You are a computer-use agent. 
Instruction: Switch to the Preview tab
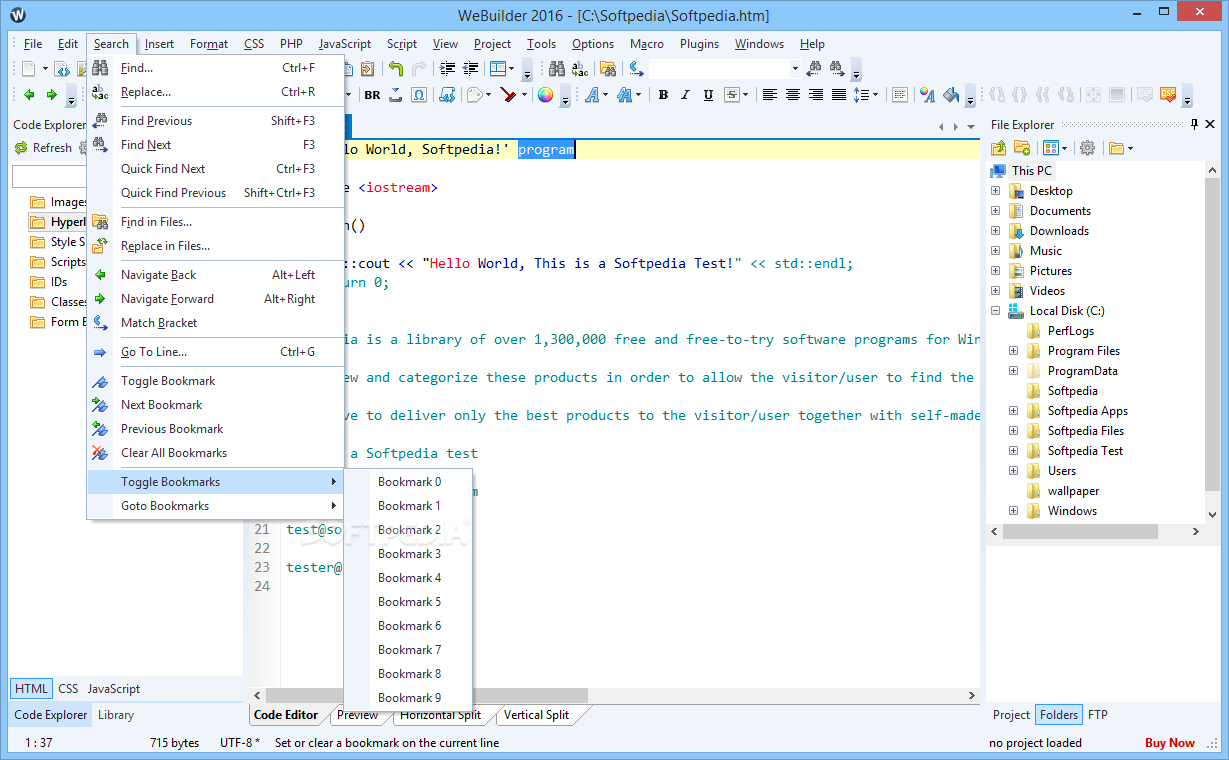pos(357,715)
